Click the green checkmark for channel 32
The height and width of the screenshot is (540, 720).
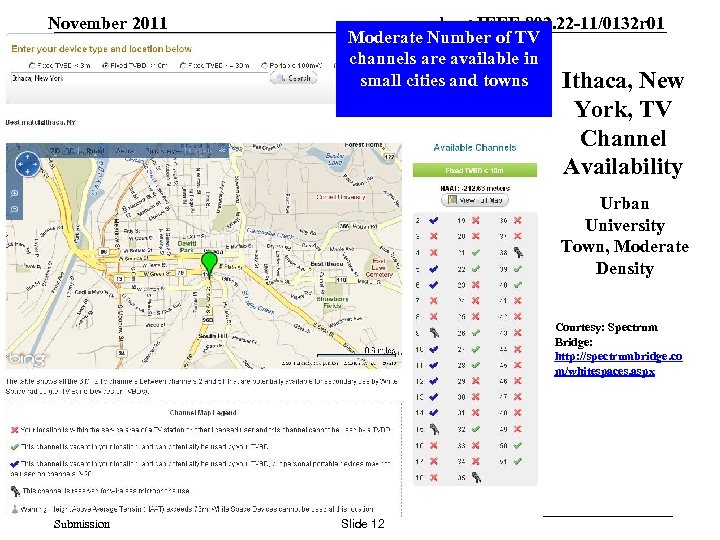pyautogui.click(x=476, y=429)
